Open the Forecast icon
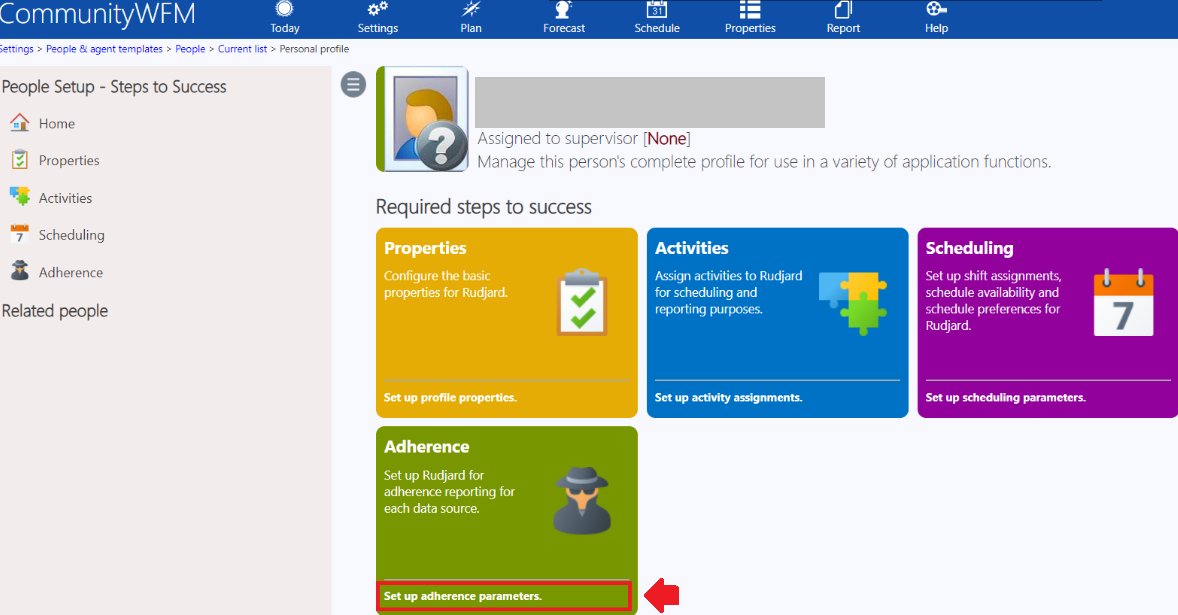This screenshot has width=1178, height=615. [x=563, y=9]
